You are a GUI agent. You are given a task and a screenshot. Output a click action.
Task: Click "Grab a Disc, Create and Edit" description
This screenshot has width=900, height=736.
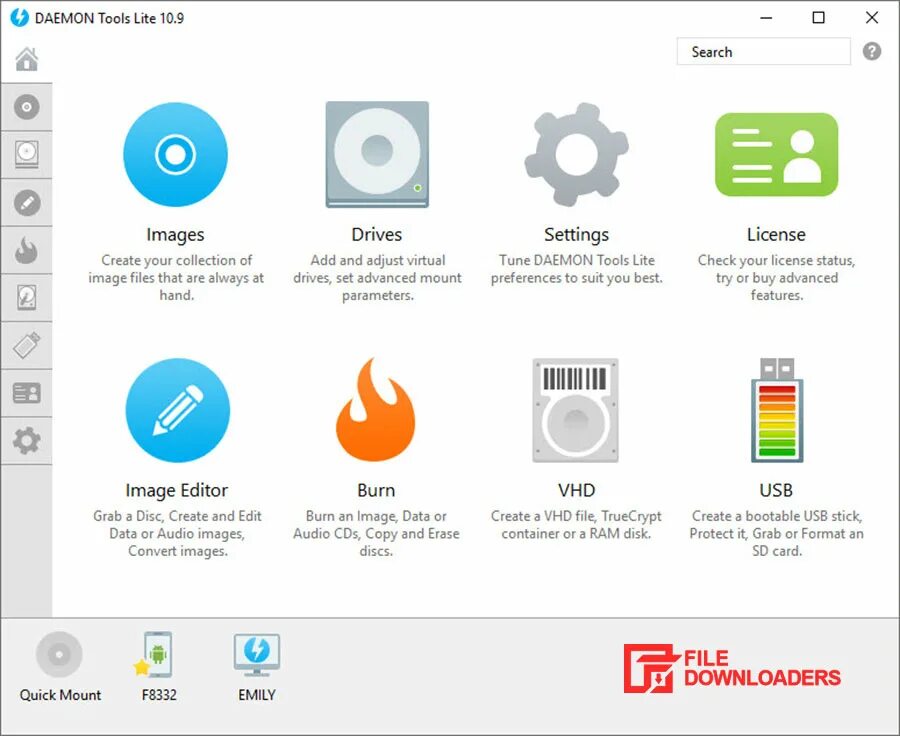(x=177, y=533)
